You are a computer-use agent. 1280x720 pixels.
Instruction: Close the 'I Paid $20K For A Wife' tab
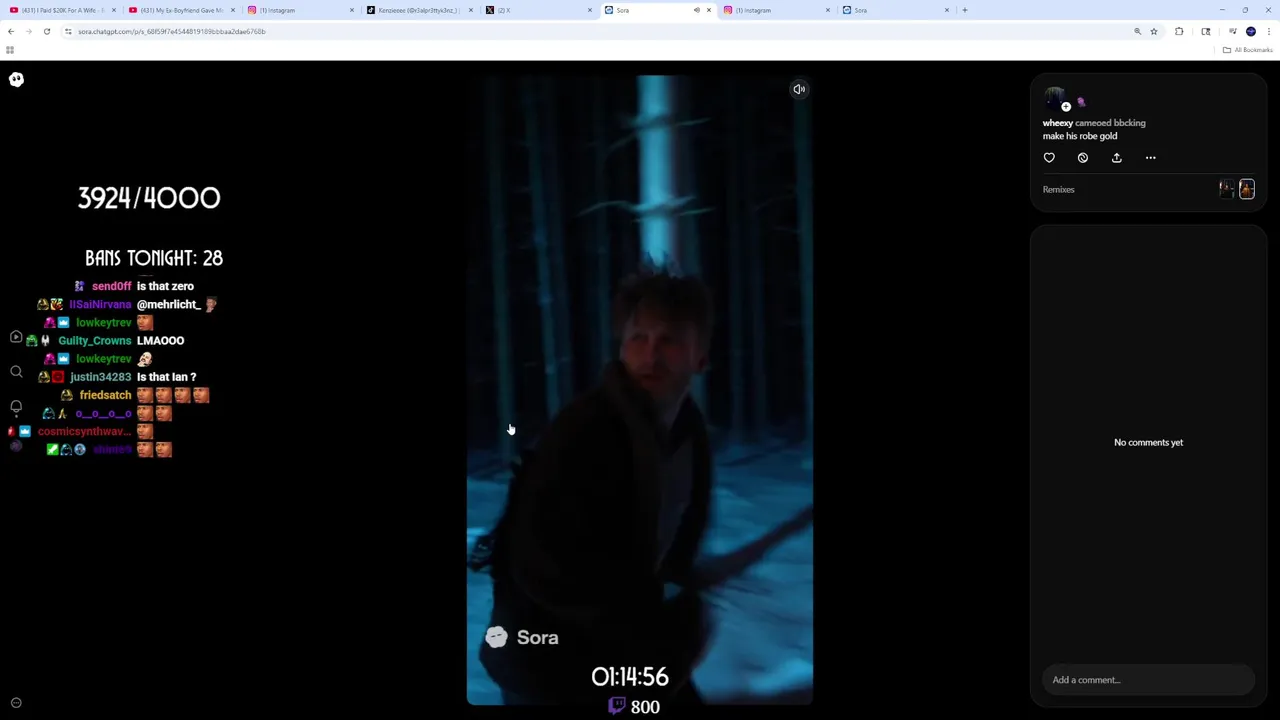114,10
